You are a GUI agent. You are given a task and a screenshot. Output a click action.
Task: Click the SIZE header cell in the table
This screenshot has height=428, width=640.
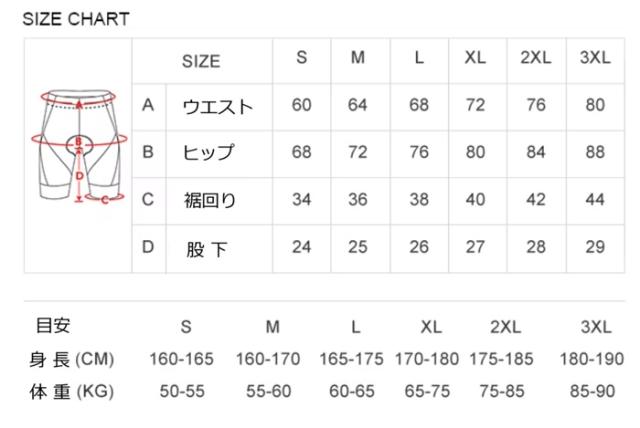pos(201,61)
